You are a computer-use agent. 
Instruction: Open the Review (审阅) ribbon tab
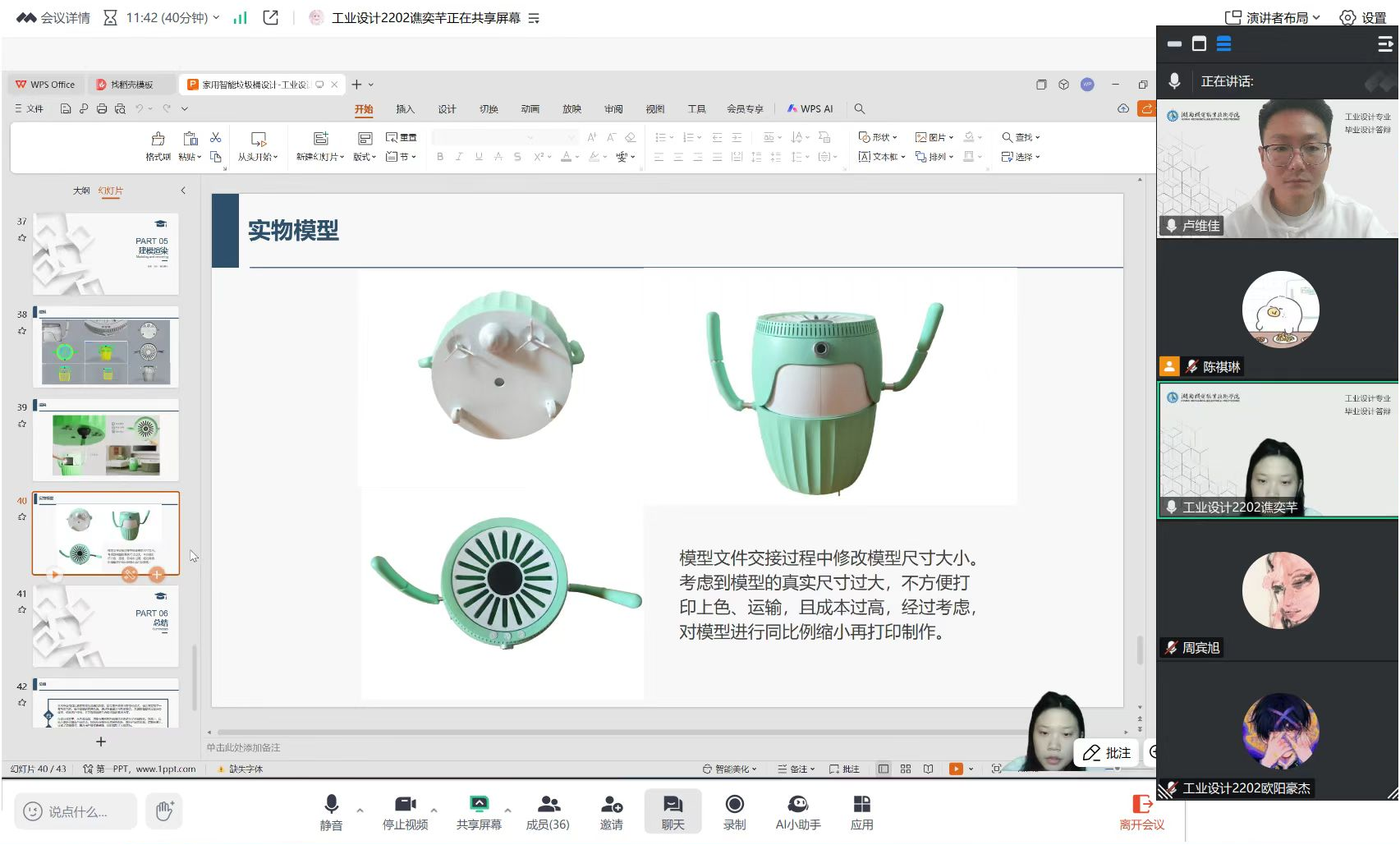[x=613, y=108]
